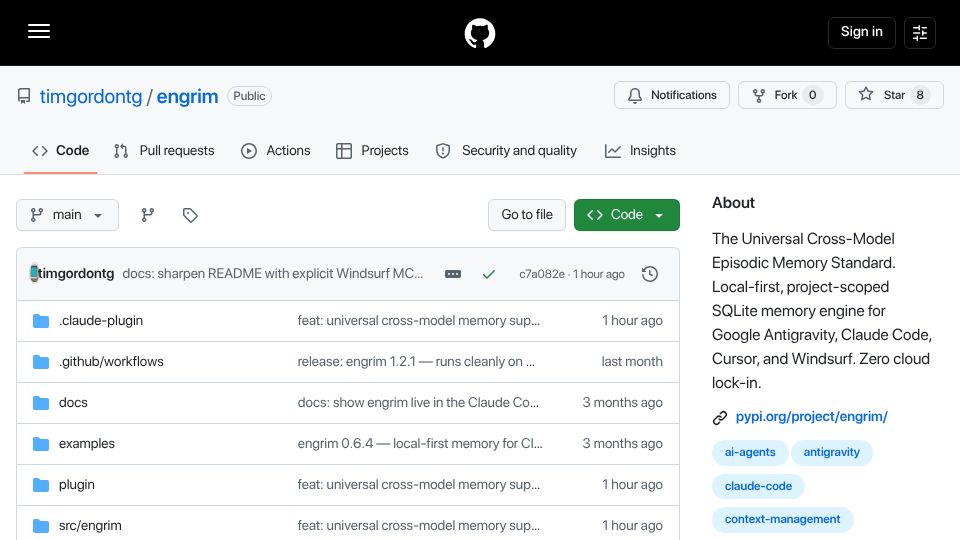960x540 pixels.
Task: Open plugin folder name
Action: 77,485
